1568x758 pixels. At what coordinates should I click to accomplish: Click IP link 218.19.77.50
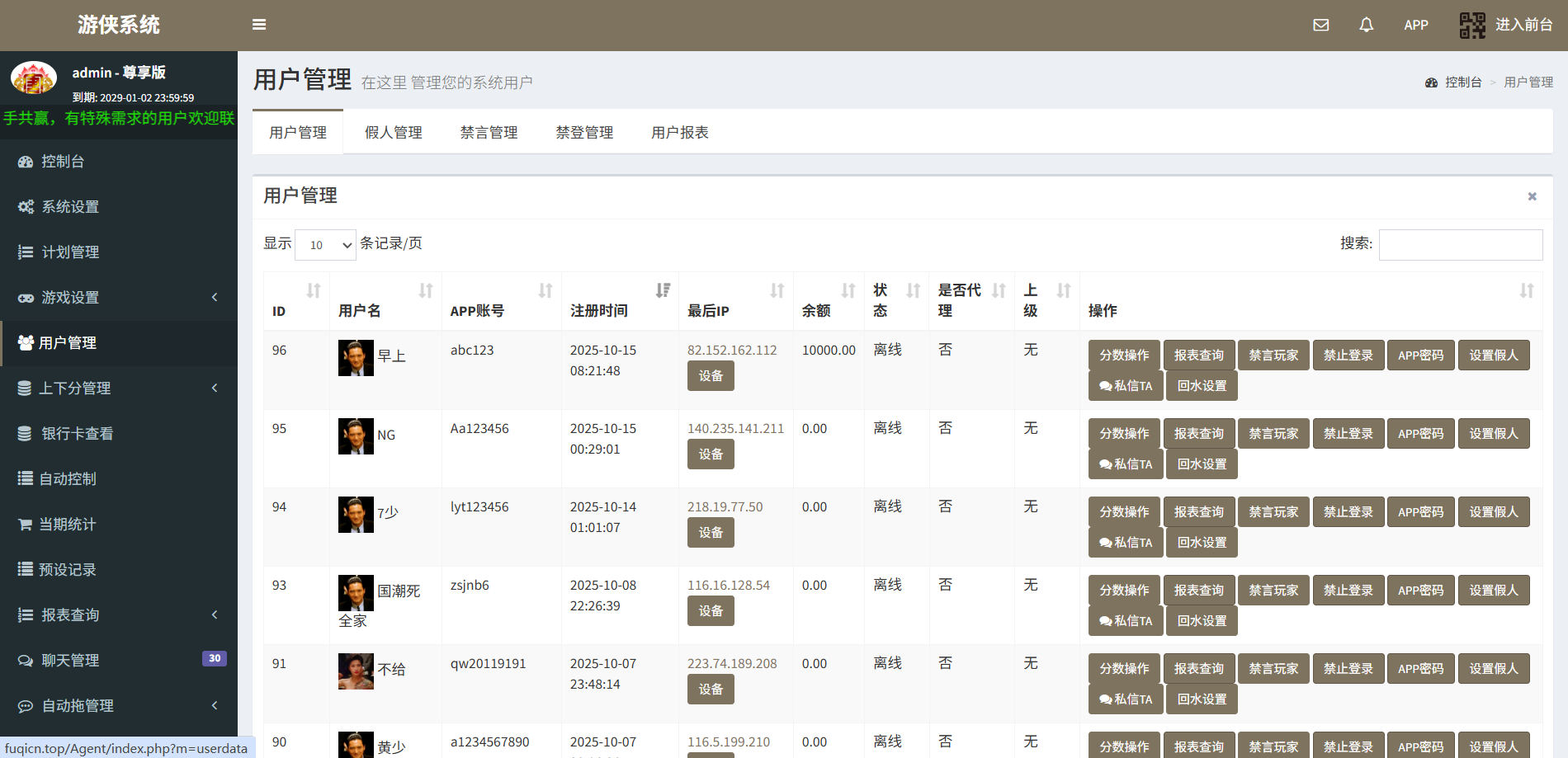(725, 507)
